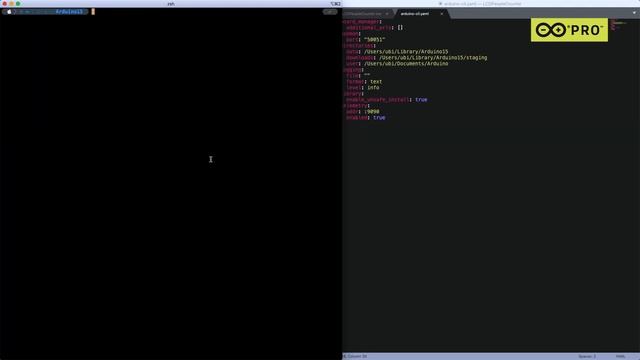Click the /Users/ubi/Library/Arduino15 data path

(x=406, y=52)
